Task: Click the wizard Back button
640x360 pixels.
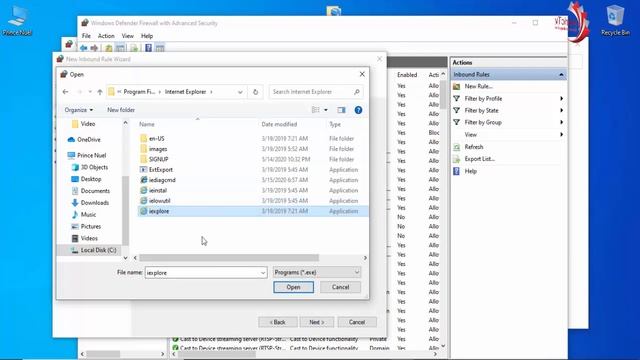Action: coord(278,322)
